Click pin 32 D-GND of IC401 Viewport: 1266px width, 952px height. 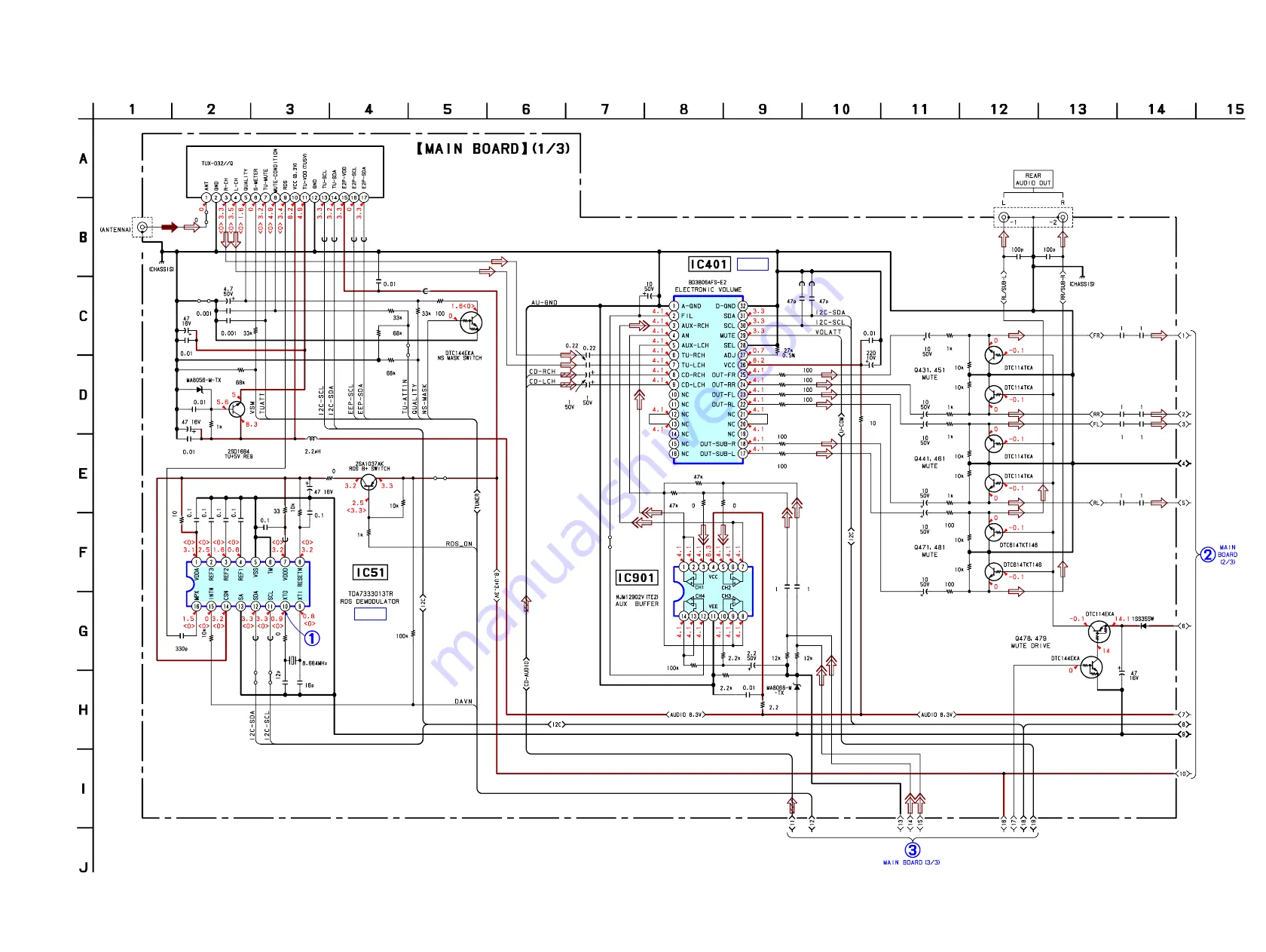742,306
